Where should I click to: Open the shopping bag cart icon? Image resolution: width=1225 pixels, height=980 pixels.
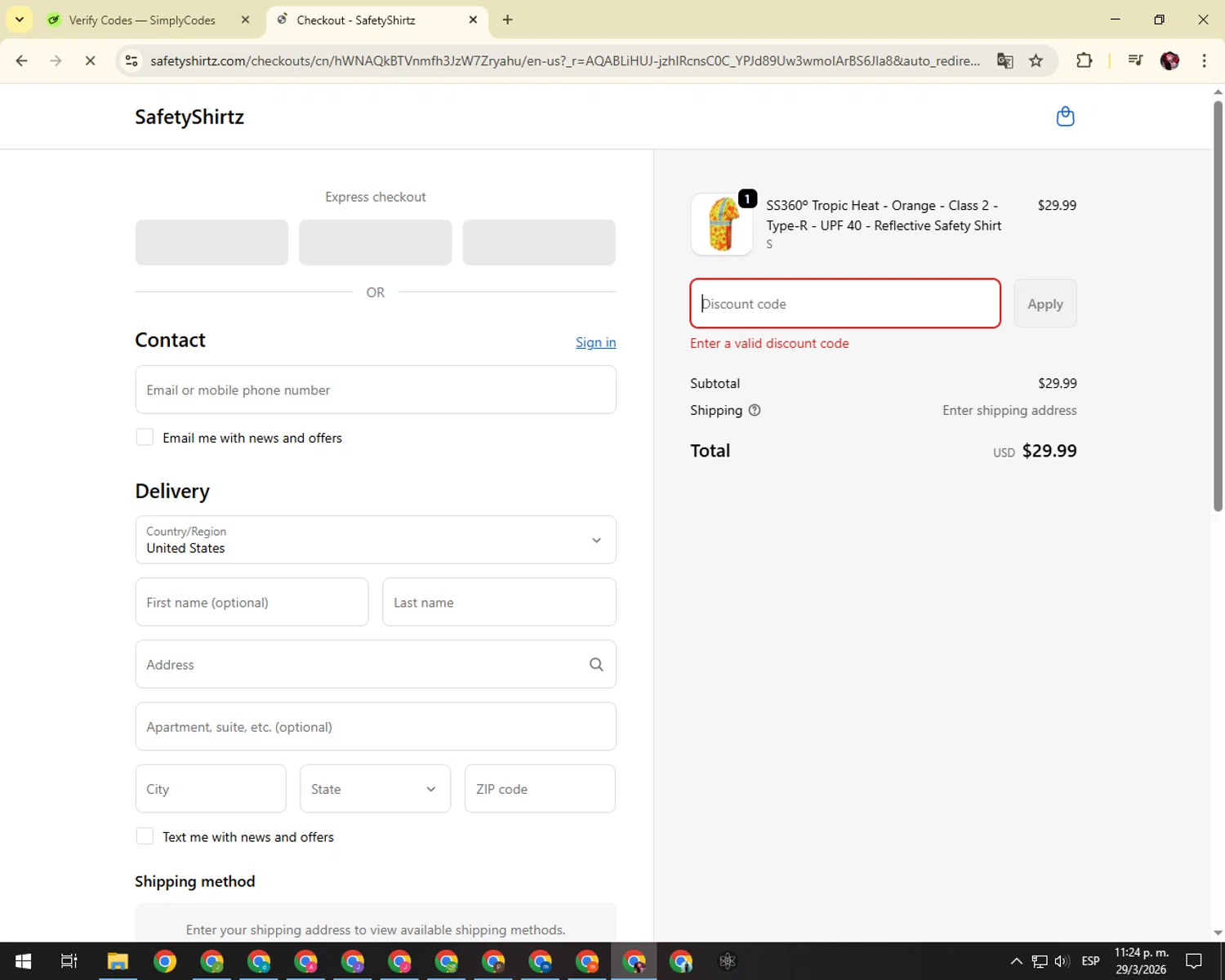(1065, 117)
